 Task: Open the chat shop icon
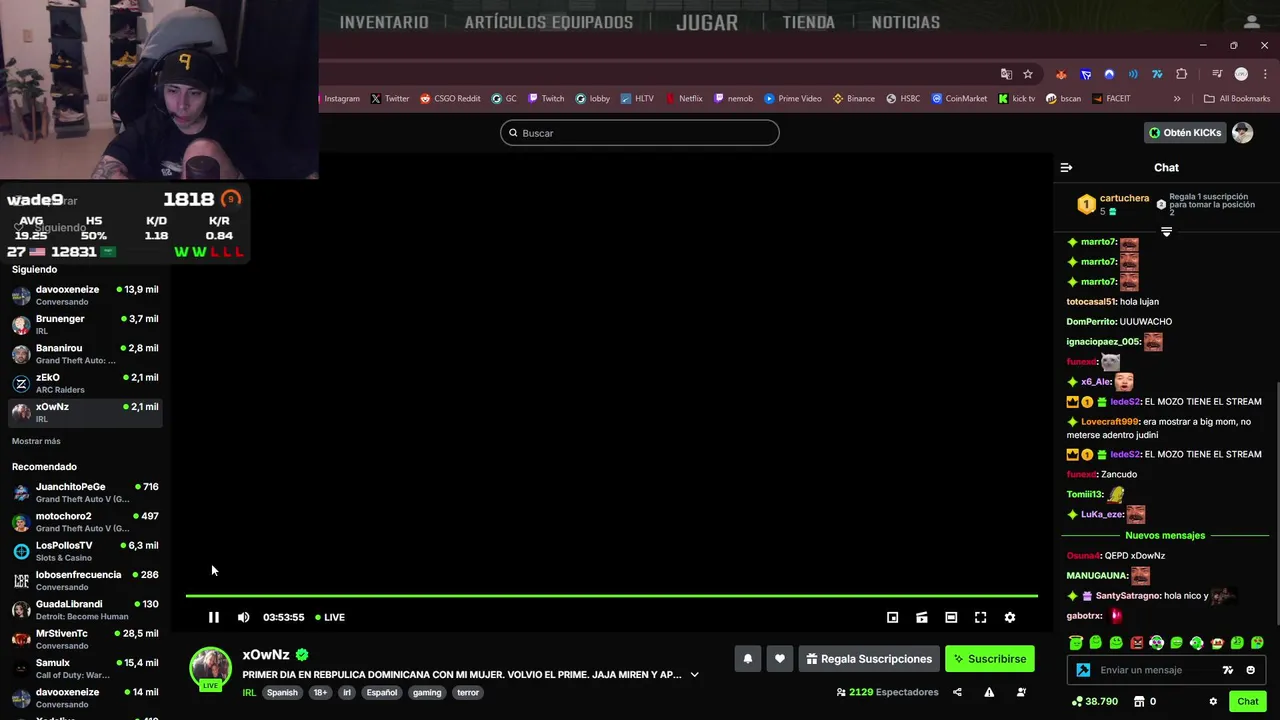[1141, 702]
